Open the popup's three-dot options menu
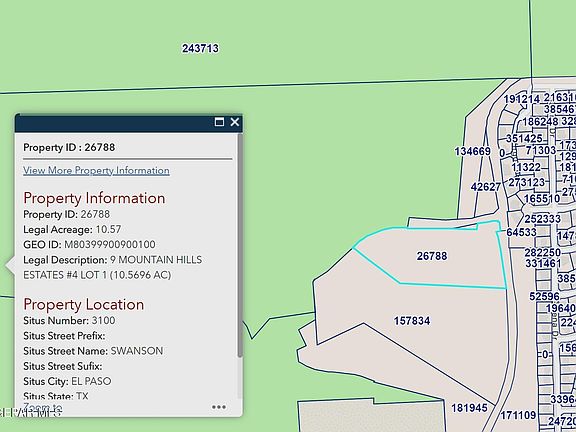Viewport: 576px width, 432px height. 219,407
